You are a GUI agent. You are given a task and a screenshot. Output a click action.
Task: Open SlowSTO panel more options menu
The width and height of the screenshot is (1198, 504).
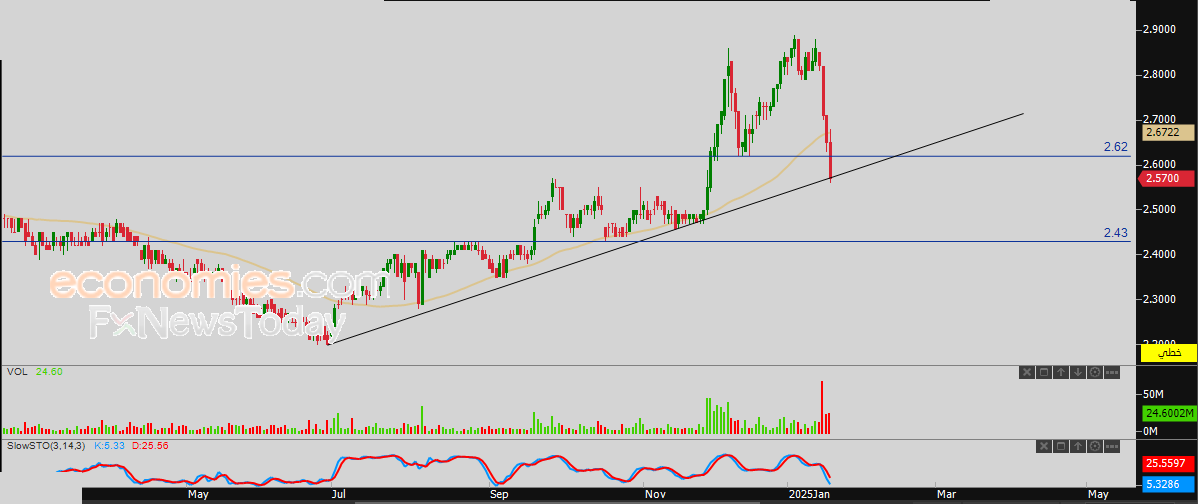click(1112, 446)
